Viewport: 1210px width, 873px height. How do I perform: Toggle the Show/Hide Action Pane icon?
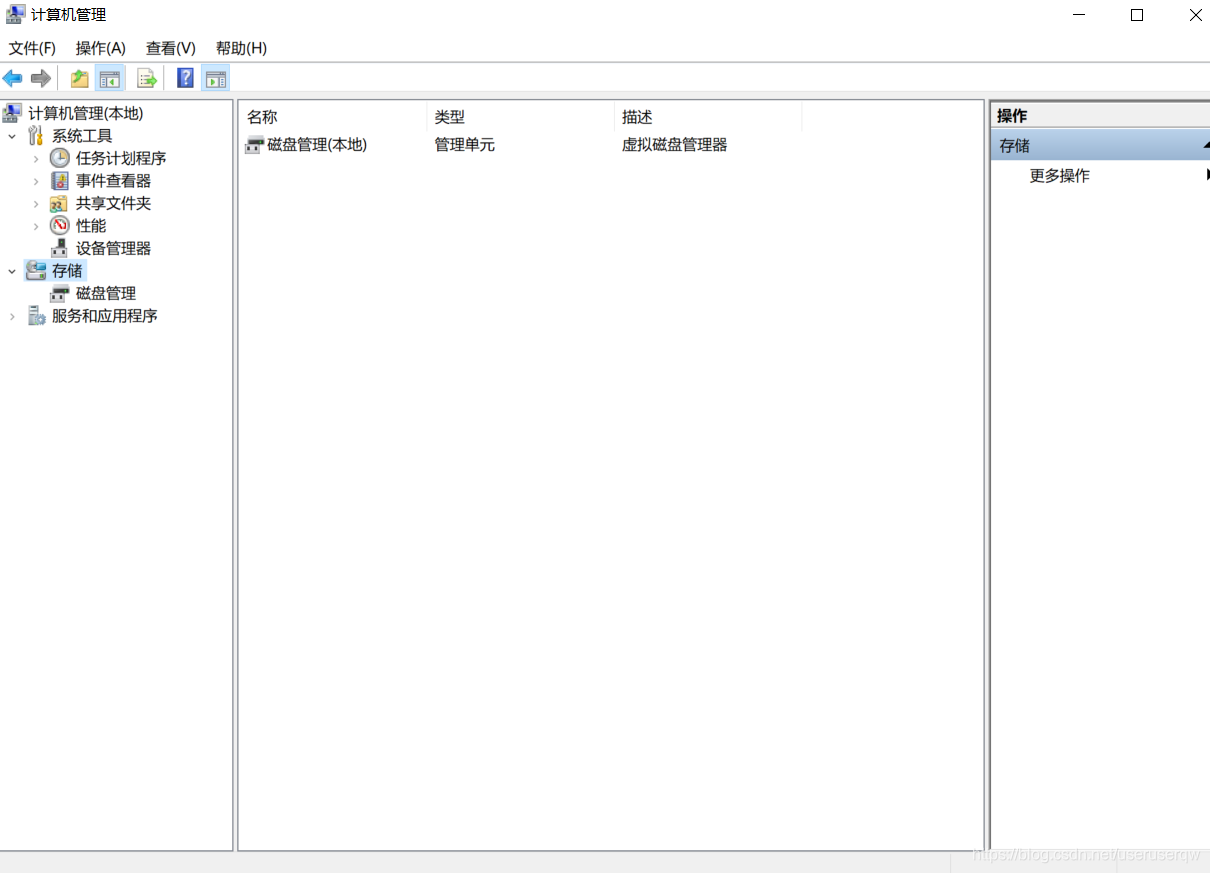pyautogui.click(x=215, y=78)
